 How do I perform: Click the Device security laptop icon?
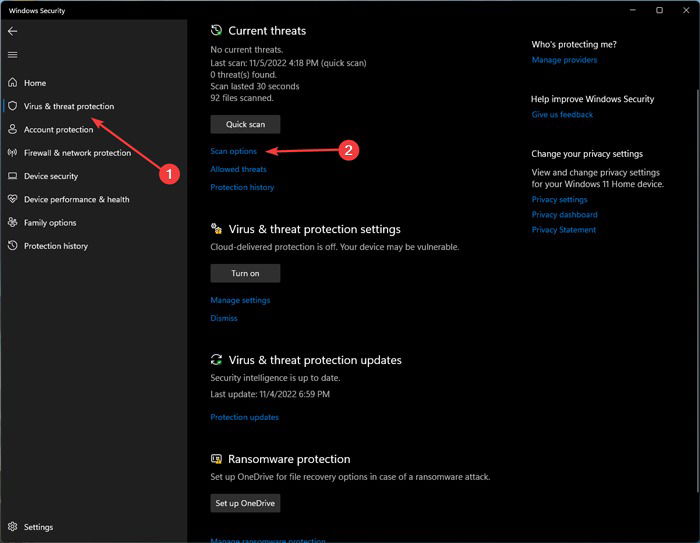(12, 175)
